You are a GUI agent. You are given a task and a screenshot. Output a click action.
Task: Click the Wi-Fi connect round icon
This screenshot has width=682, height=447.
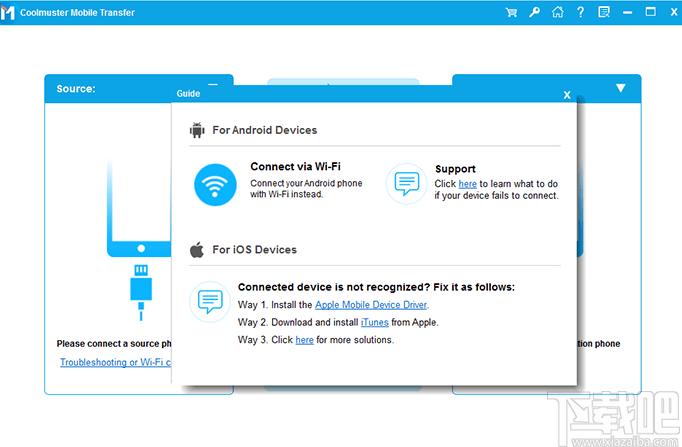click(215, 184)
